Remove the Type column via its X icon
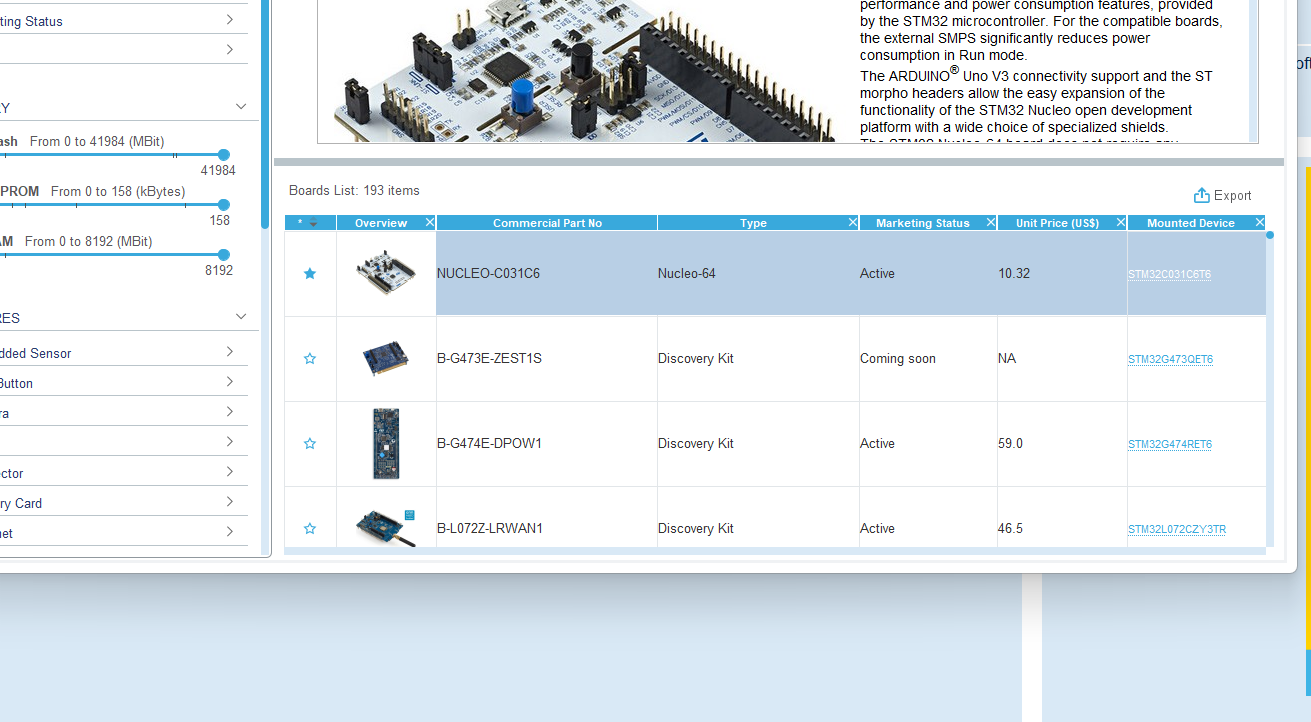The image size is (1311, 722). [852, 222]
